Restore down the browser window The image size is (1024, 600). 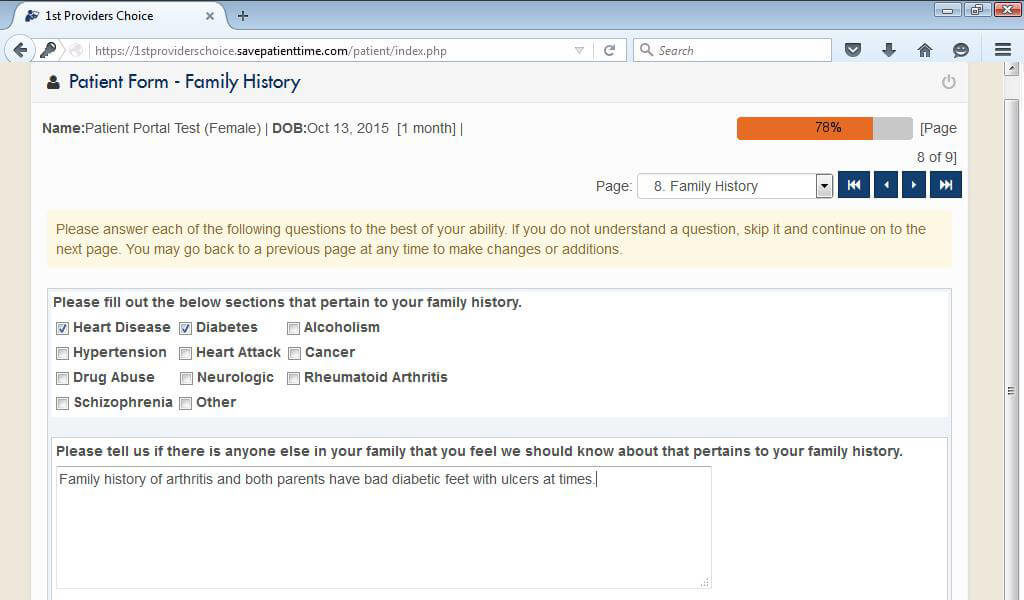coord(977,10)
